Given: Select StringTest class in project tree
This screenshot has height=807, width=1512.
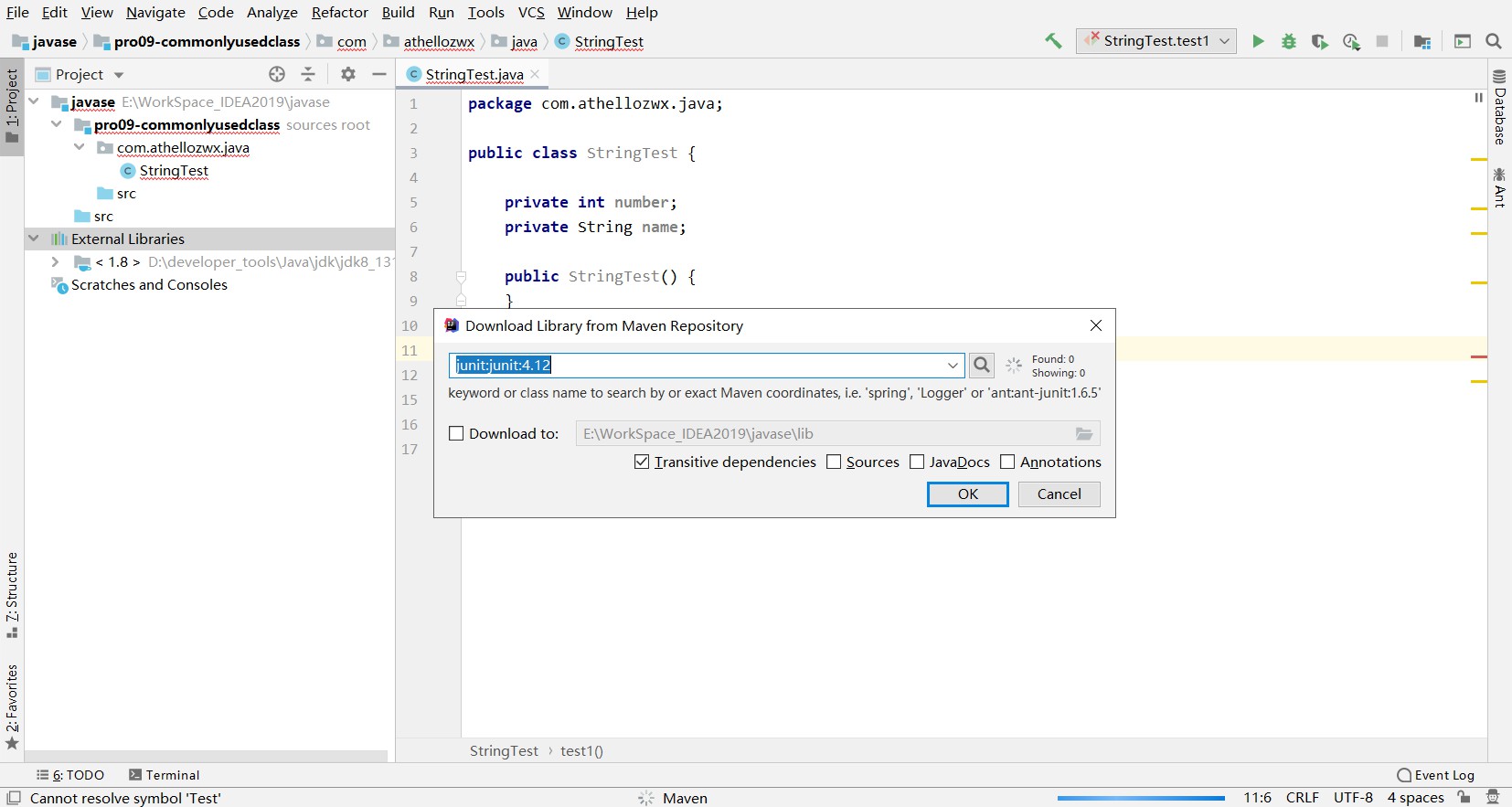Looking at the screenshot, I should pyautogui.click(x=174, y=171).
